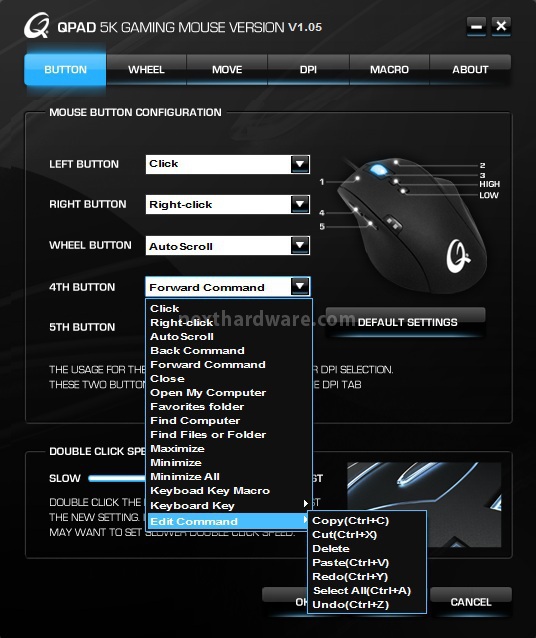Close the QPAD settings window
Screen dimensions: 536x638
point(501,26)
